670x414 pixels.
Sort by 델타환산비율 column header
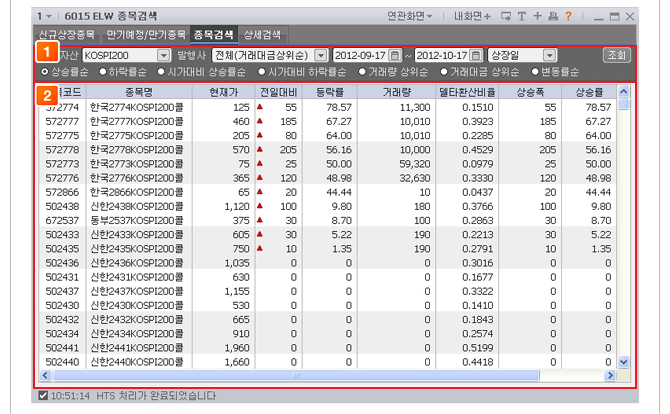(x=467, y=91)
